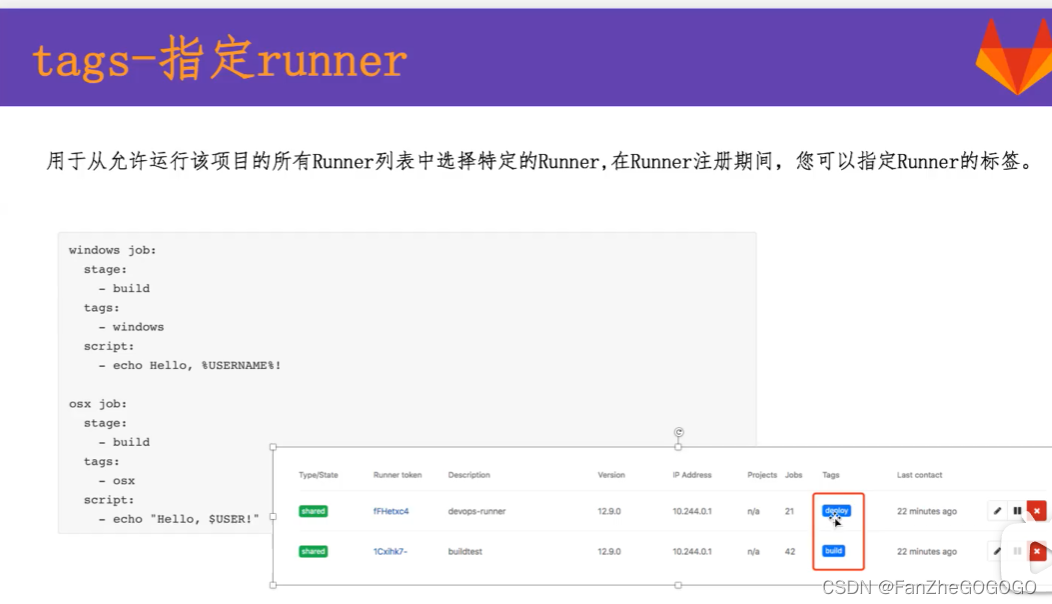
Task: Click the rotation handle above the runner table image
Action: 678,432
